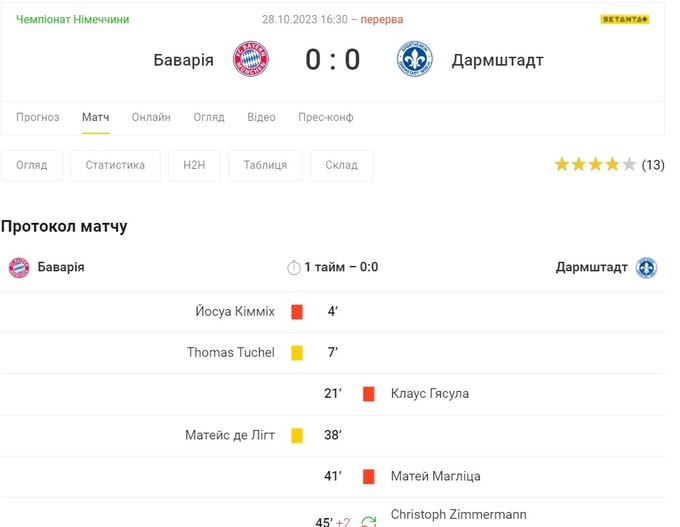This screenshot has height=527, width=680.
Task: Click the red card icon beside Матей Магліца
Action: [x=369, y=477]
